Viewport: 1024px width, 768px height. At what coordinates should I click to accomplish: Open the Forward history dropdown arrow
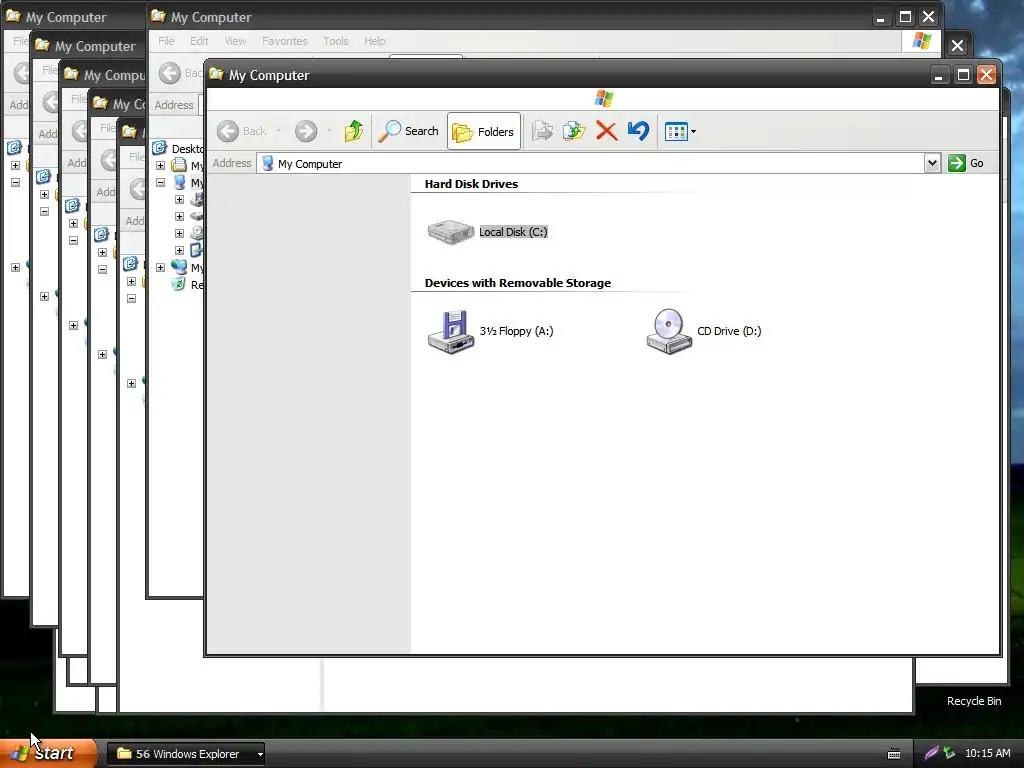coord(329,131)
